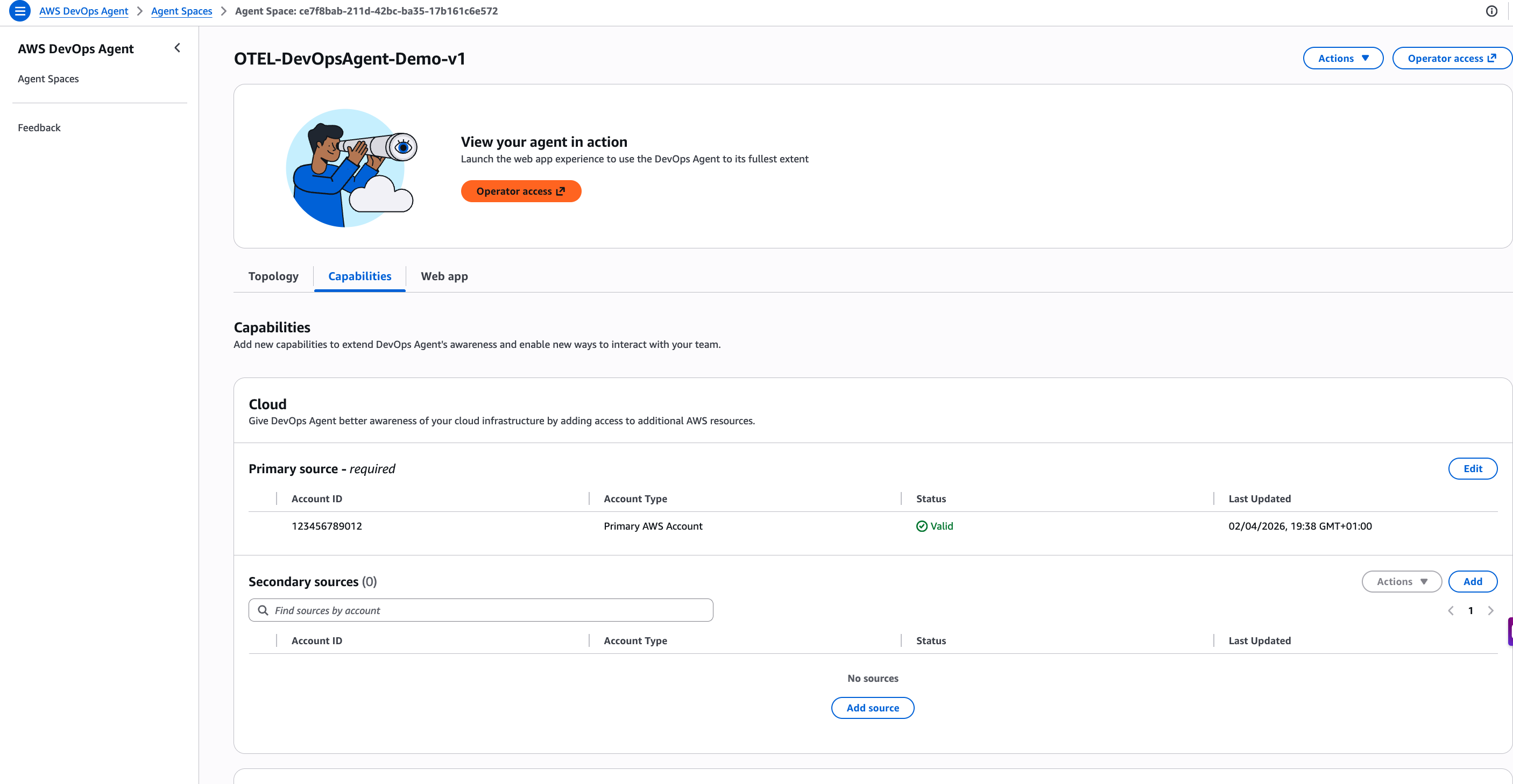
Task: Click Add source under No sources
Action: [872, 708]
